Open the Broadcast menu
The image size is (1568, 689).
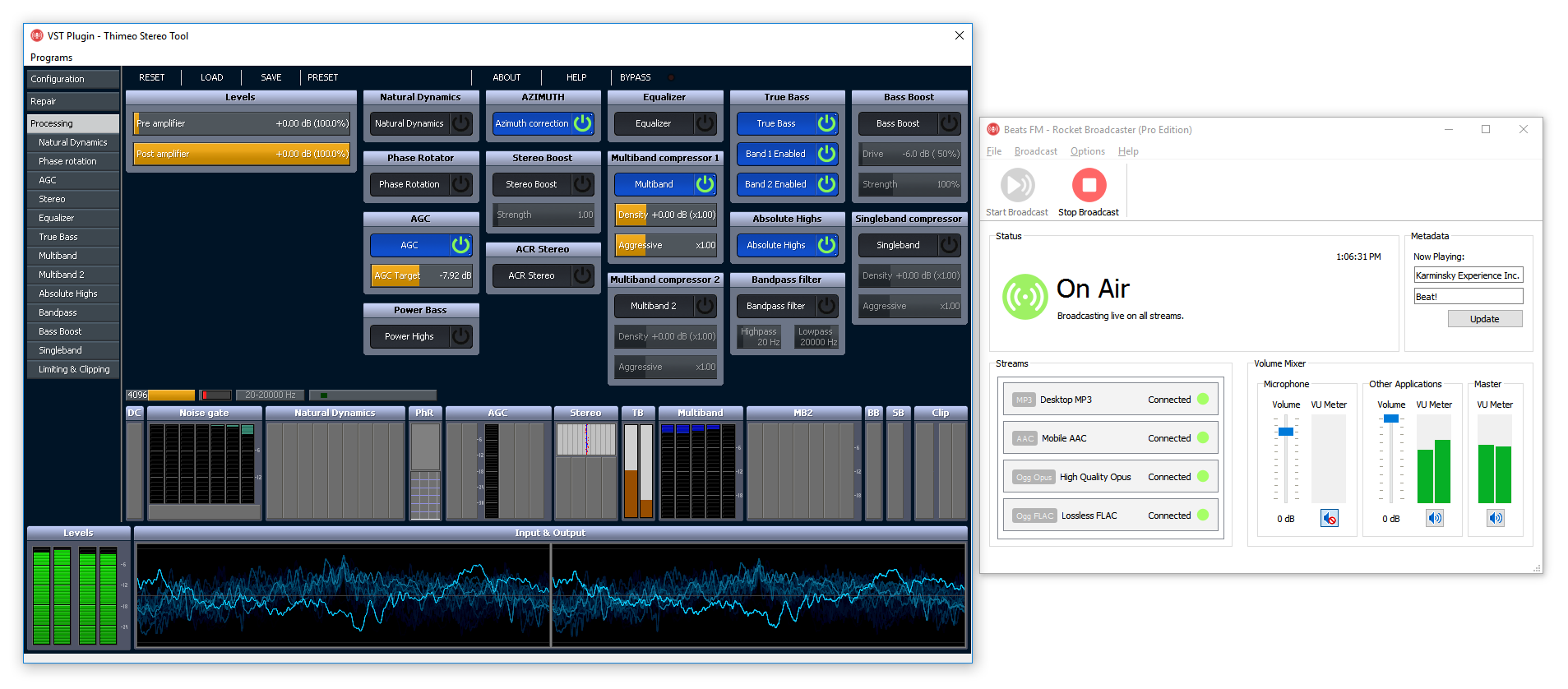[1036, 151]
